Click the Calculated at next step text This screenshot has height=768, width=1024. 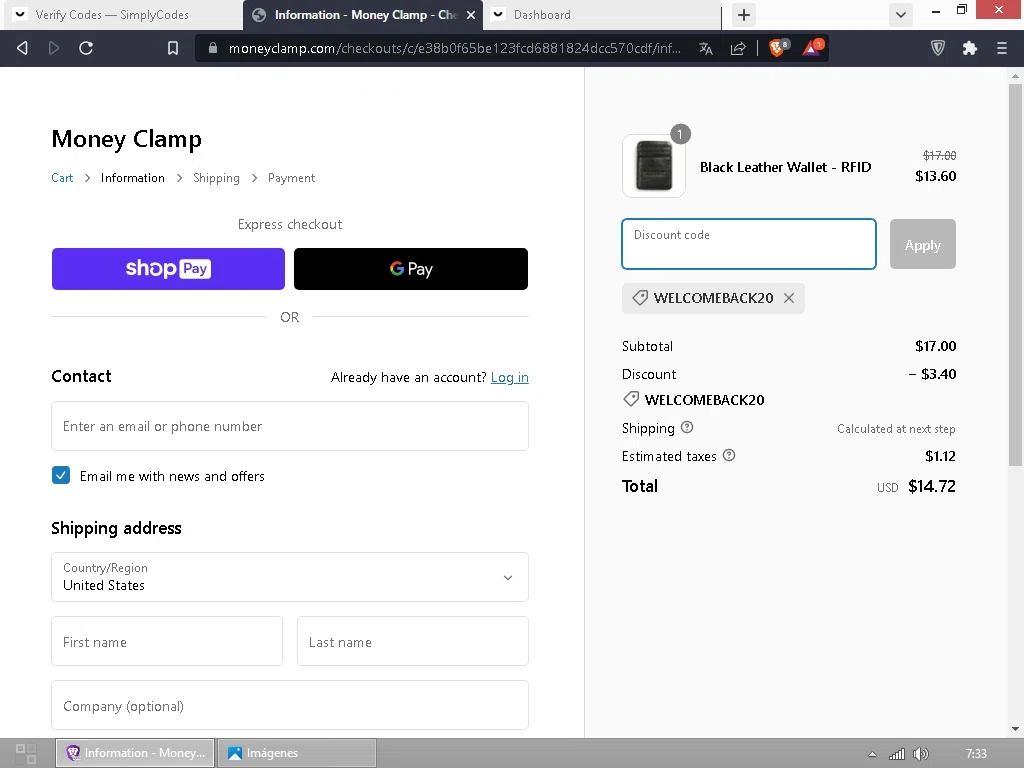point(896,428)
